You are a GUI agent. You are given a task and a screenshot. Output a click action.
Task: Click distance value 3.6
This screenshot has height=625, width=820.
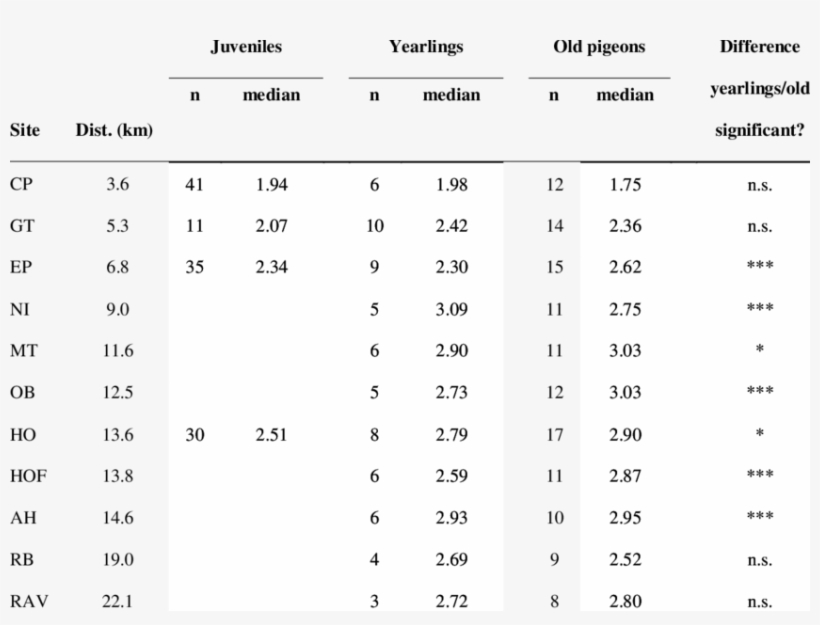(x=117, y=185)
